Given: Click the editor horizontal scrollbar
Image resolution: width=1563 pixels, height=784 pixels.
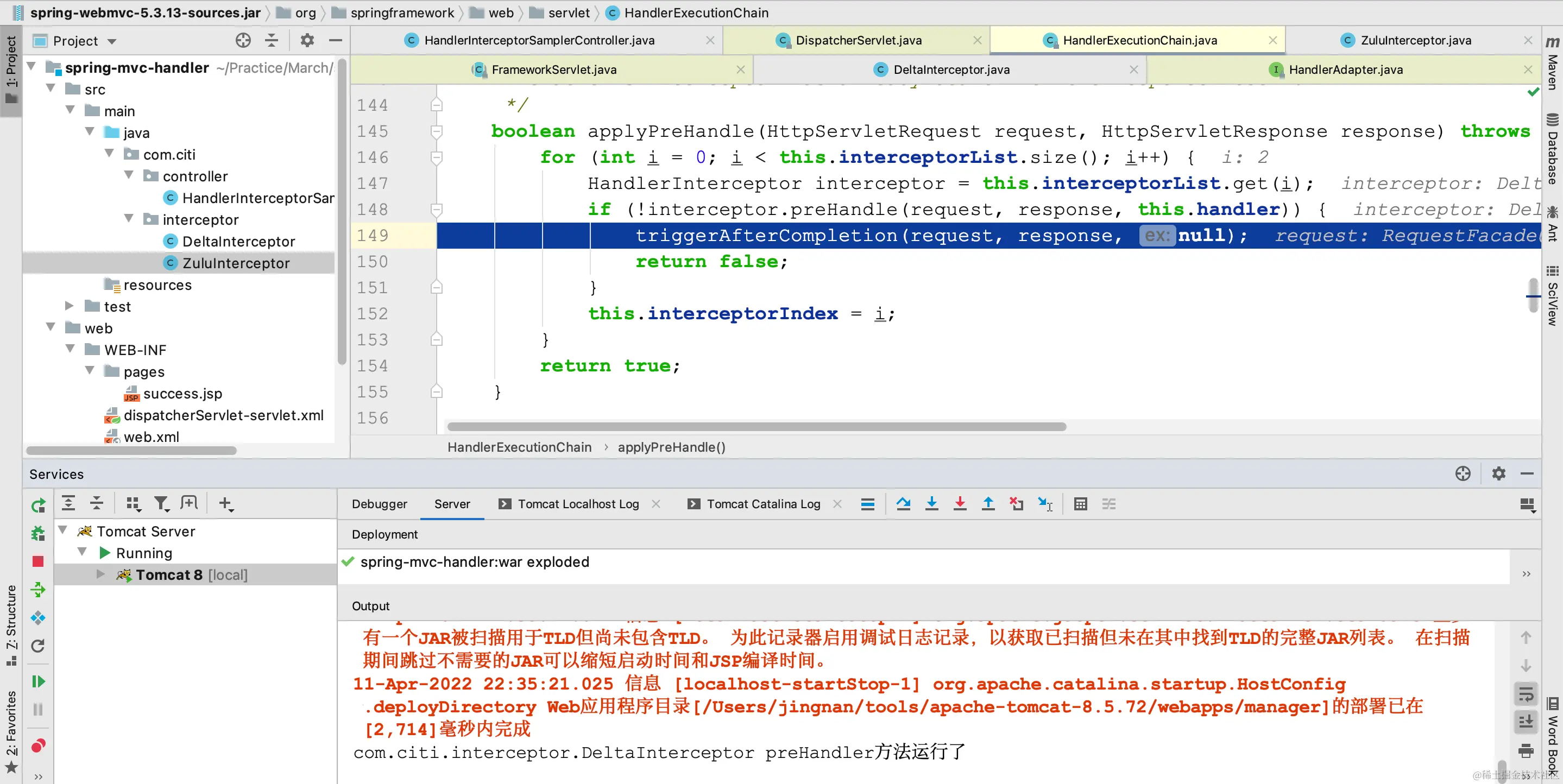Looking at the screenshot, I should coord(756,427).
